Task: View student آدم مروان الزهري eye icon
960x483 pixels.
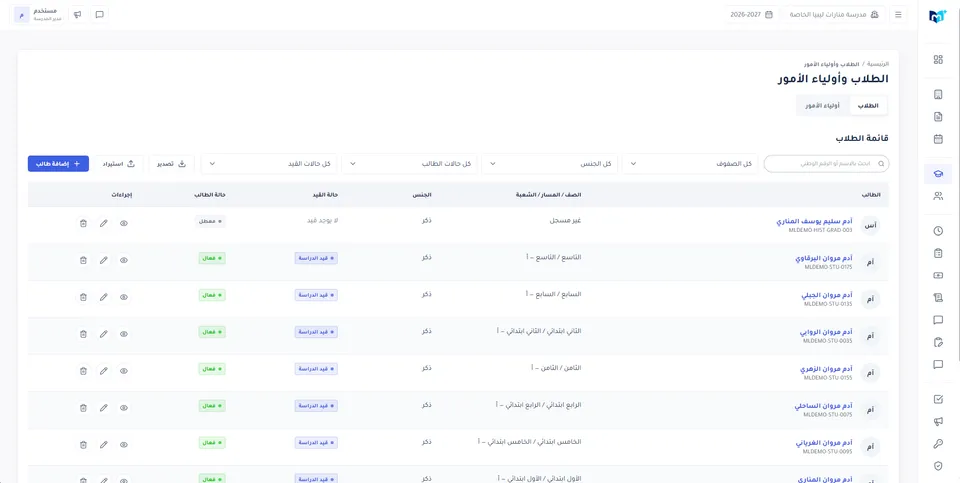Action: click(x=124, y=371)
